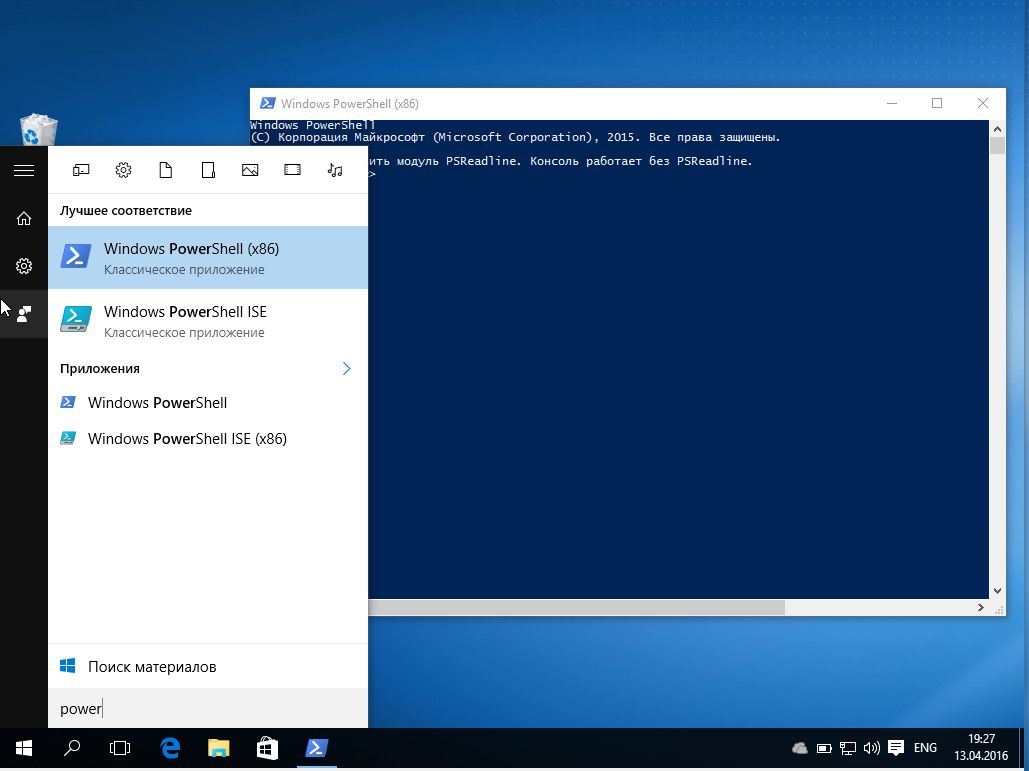Screen dimensions: 1029x771
Task: Open Action Center notifications icon
Action: [x=896, y=748]
